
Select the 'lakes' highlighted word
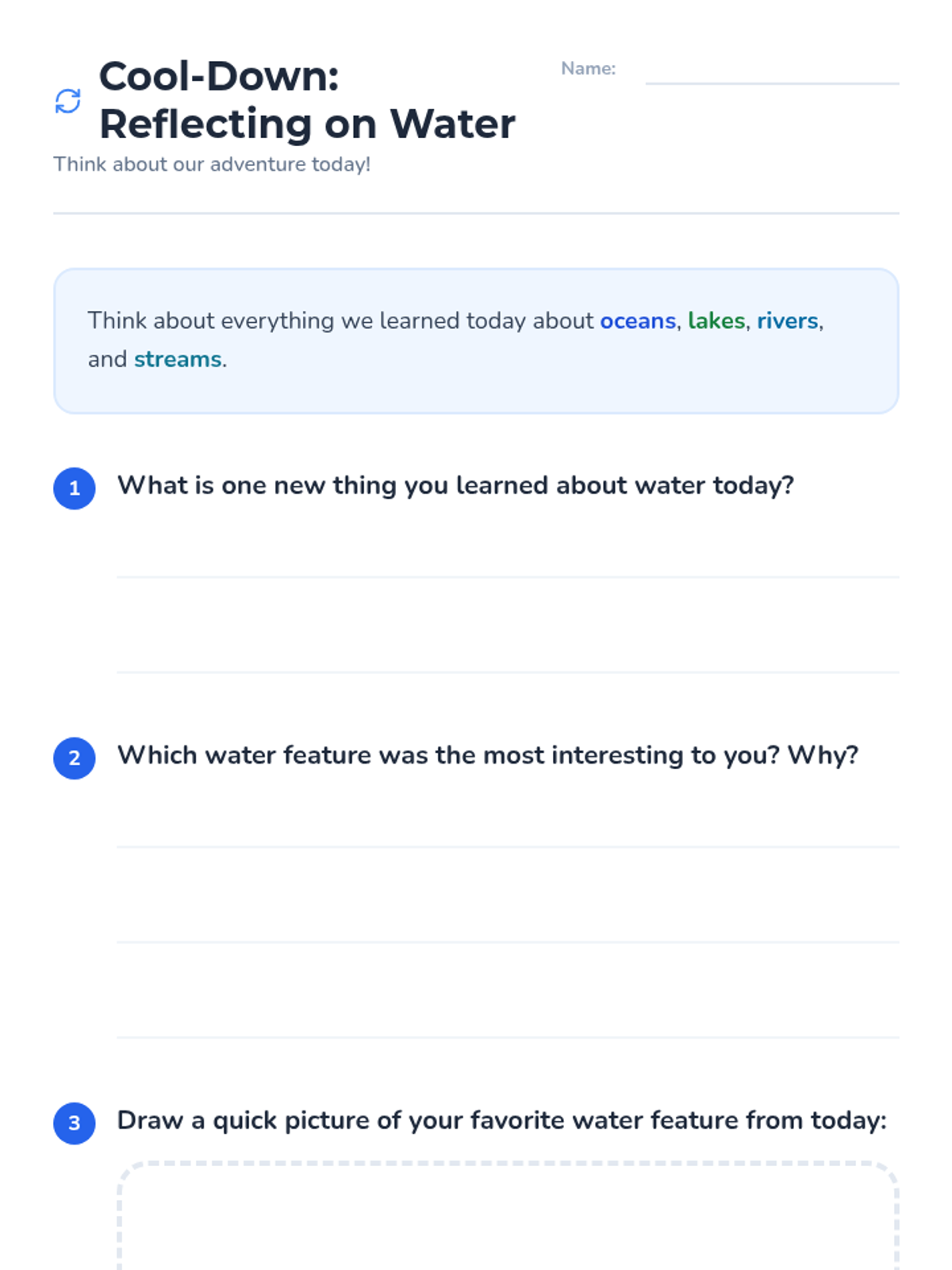(x=716, y=321)
